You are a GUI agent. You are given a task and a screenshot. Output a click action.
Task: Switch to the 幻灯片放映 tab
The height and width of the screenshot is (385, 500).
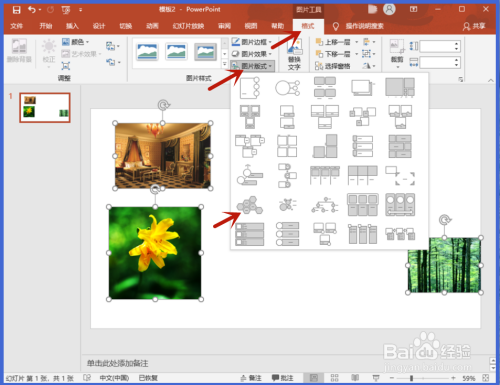[x=188, y=26]
